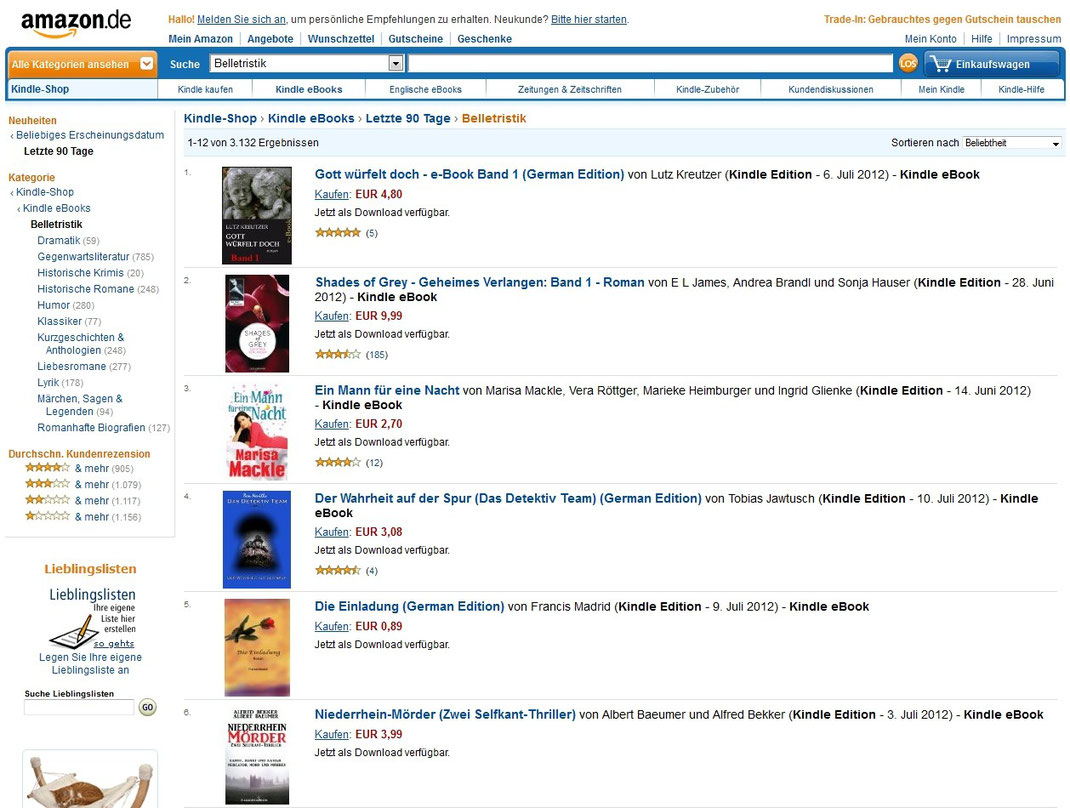Click Legen Sie Ihre eigene Lieblingsliste an
This screenshot has height=808, width=1070.
[x=90, y=663]
